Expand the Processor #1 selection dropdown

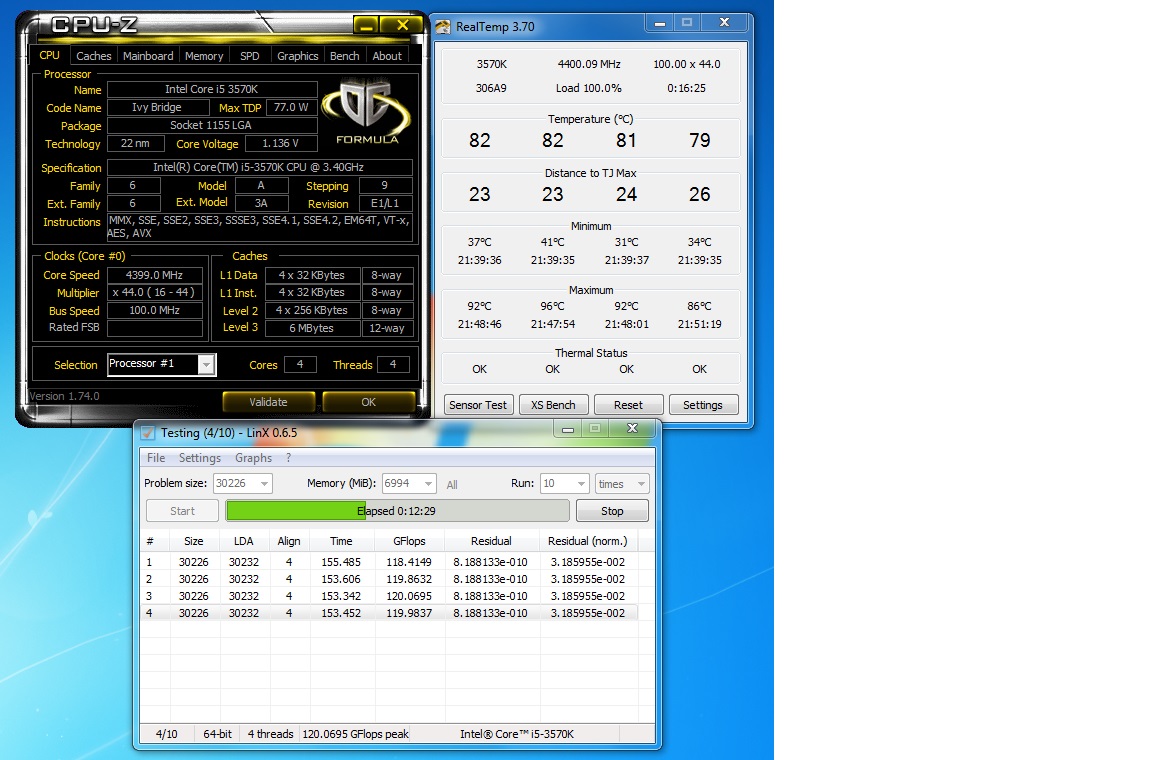click(206, 365)
